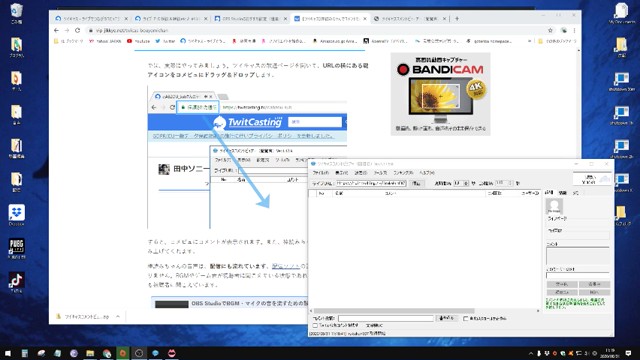Open Chrome from the Windows taskbar
The height and width of the screenshot is (360, 640).
click(107, 353)
